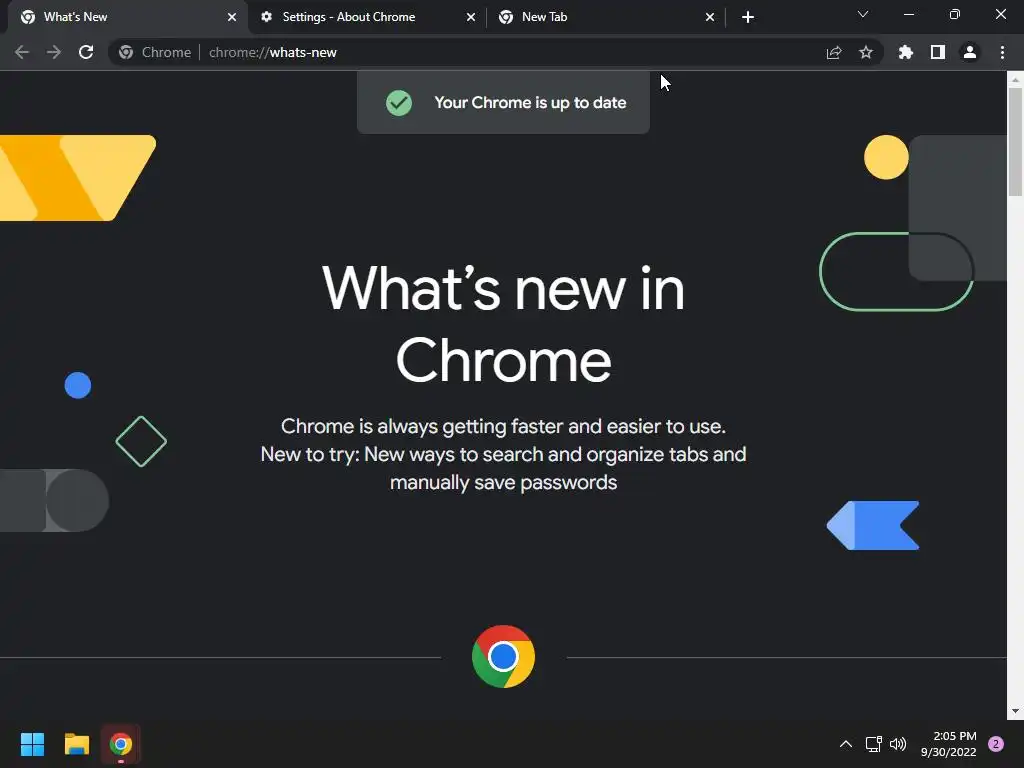
Task: Go forward with the forward arrow
Action: [54, 52]
